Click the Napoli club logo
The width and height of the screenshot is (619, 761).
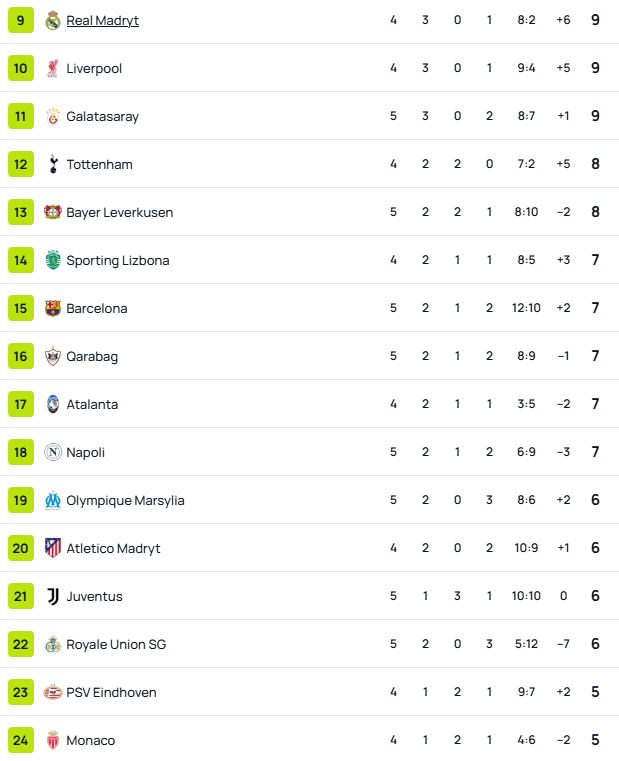[53, 452]
